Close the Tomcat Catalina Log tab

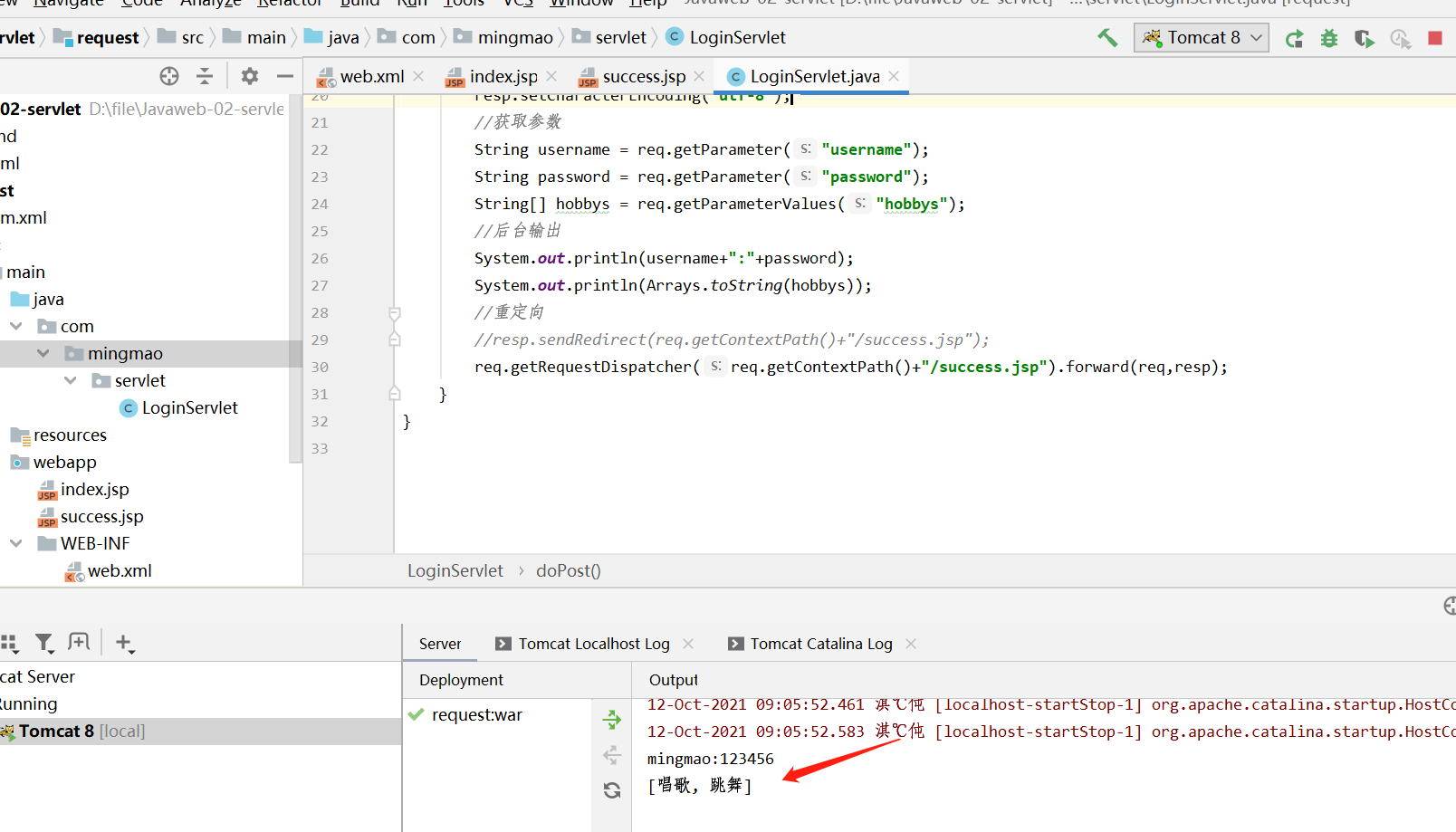pos(911,644)
